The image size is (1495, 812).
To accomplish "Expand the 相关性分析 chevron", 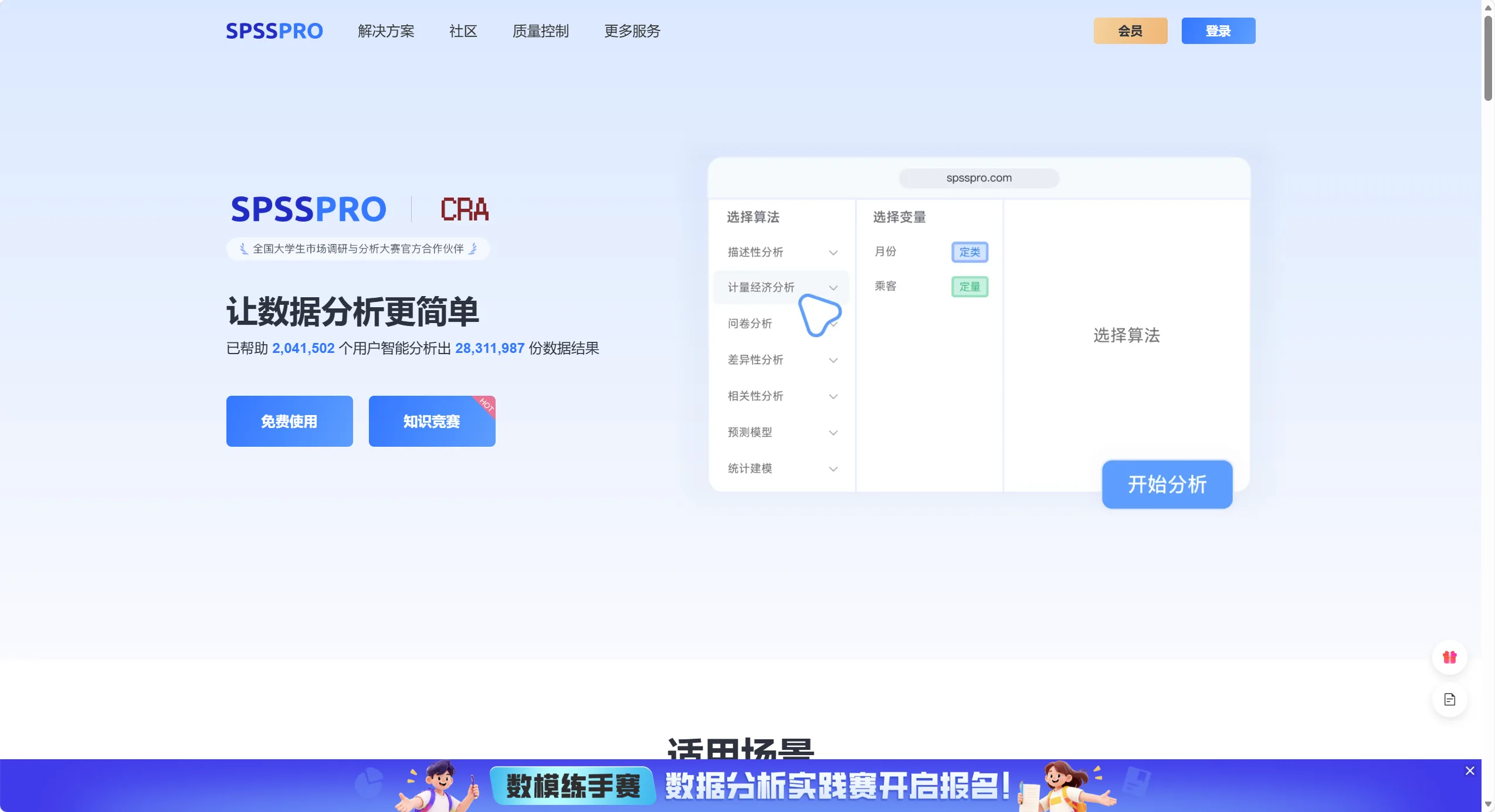I will (833, 397).
